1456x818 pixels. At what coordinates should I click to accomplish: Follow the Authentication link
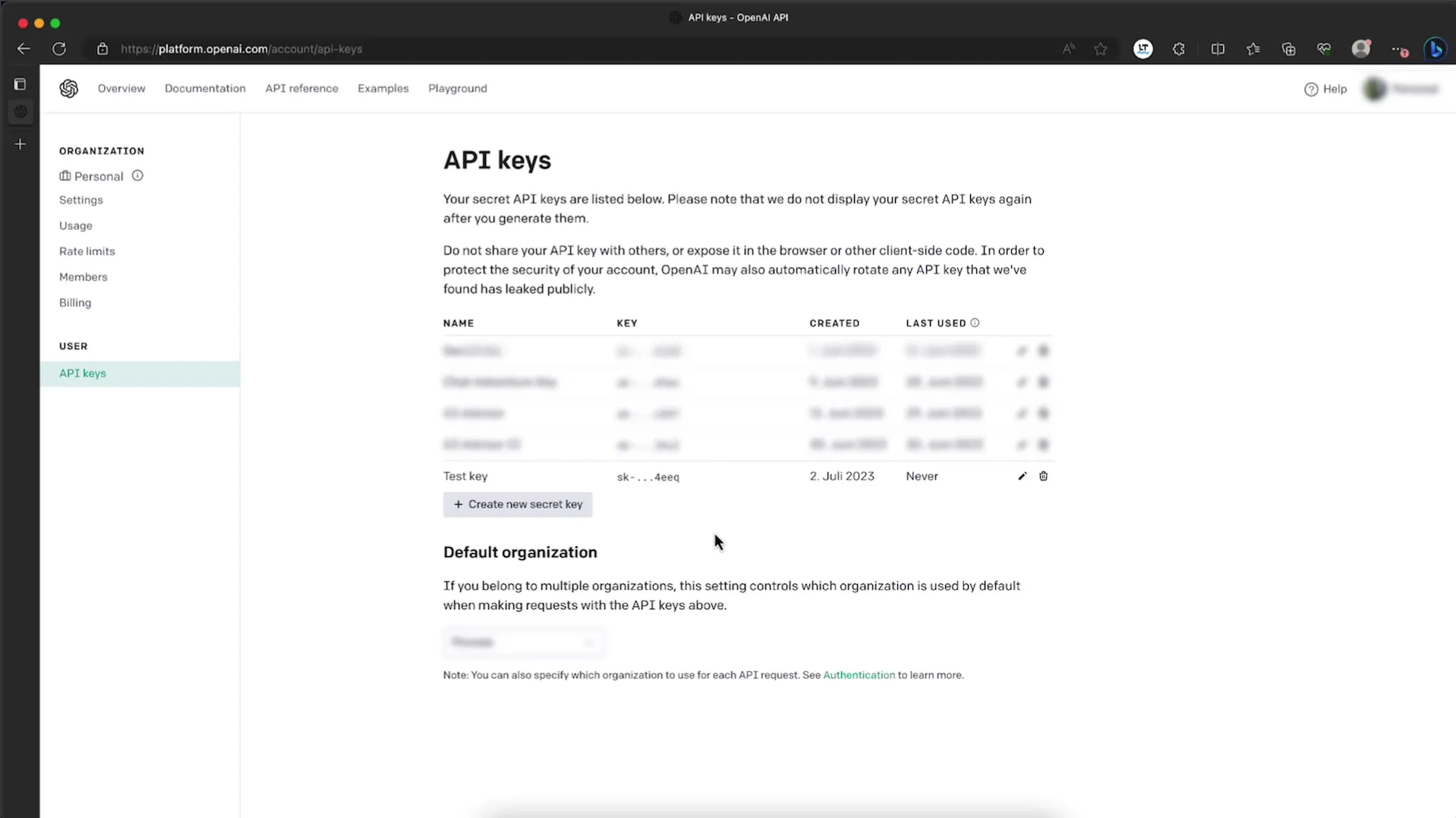(x=859, y=675)
